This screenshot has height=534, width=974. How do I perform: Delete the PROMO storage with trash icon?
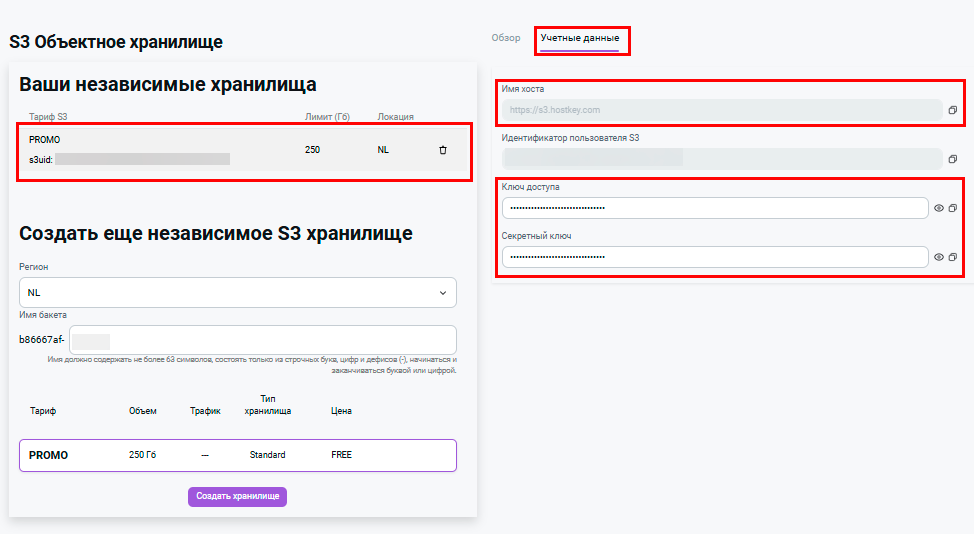443,150
